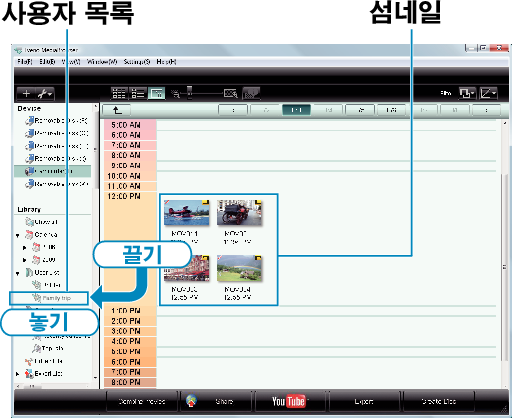Open the Settings menu

(137, 62)
